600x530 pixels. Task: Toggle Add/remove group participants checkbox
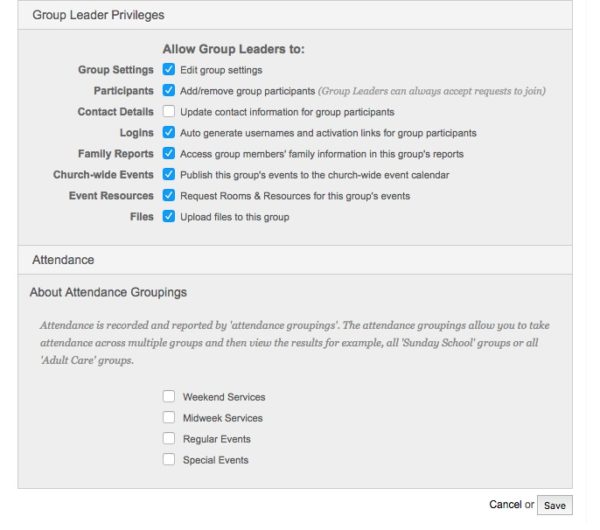[169, 91]
